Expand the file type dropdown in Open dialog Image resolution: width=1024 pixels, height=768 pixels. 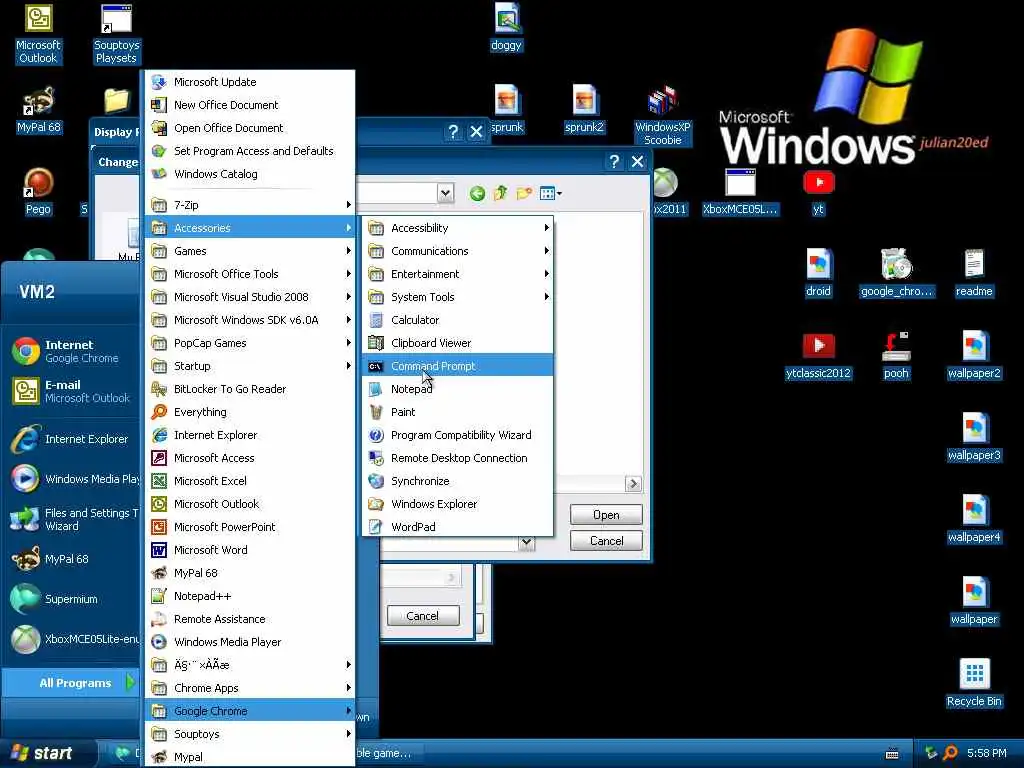pos(526,542)
